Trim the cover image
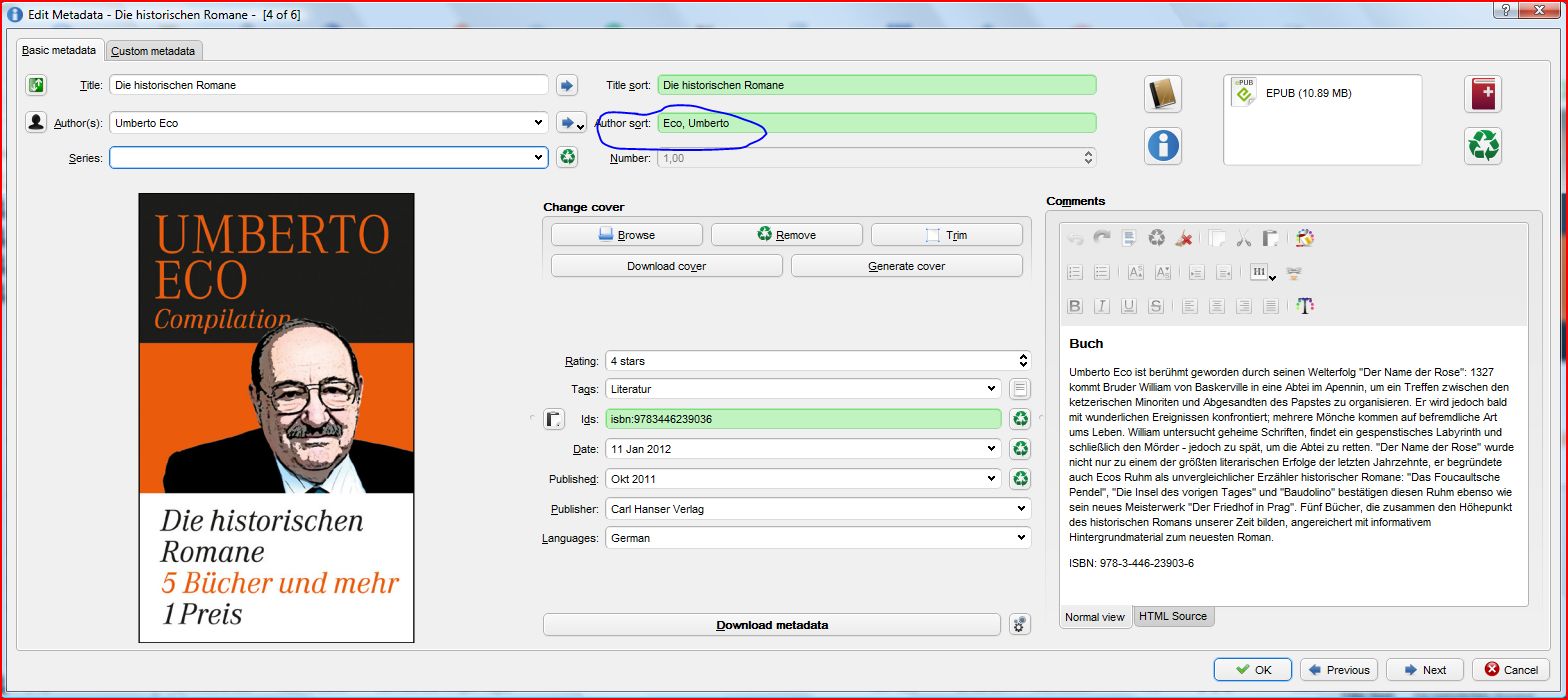 [x=947, y=235]
